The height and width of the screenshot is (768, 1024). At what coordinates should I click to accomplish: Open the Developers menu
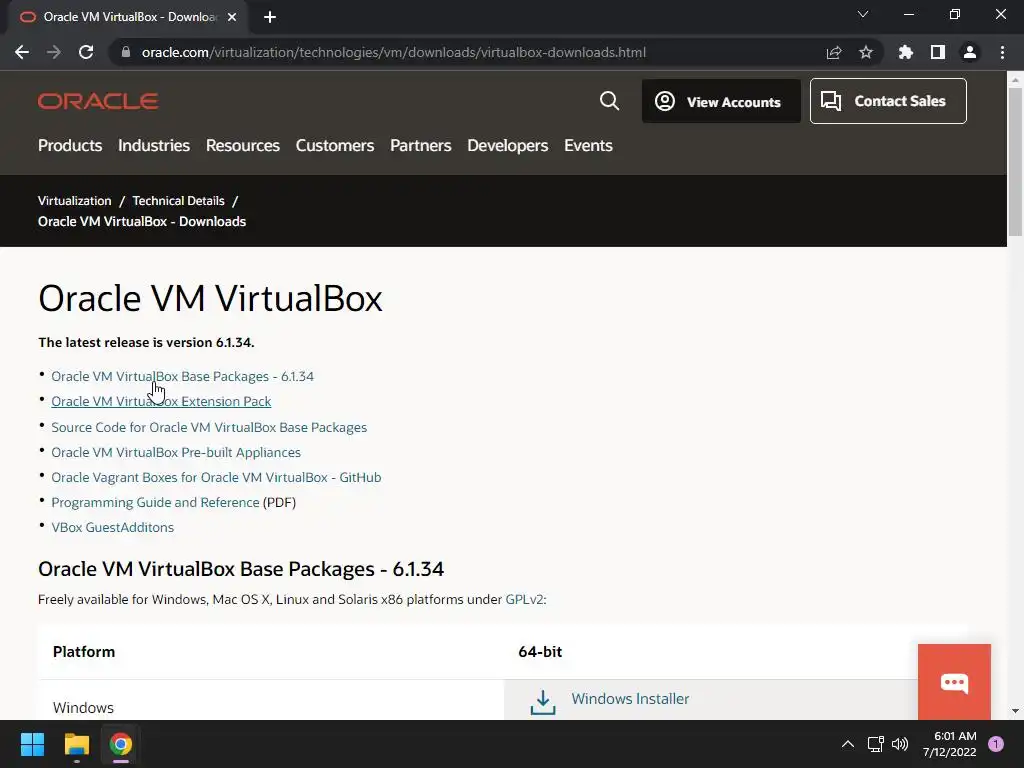click(507, 146)
